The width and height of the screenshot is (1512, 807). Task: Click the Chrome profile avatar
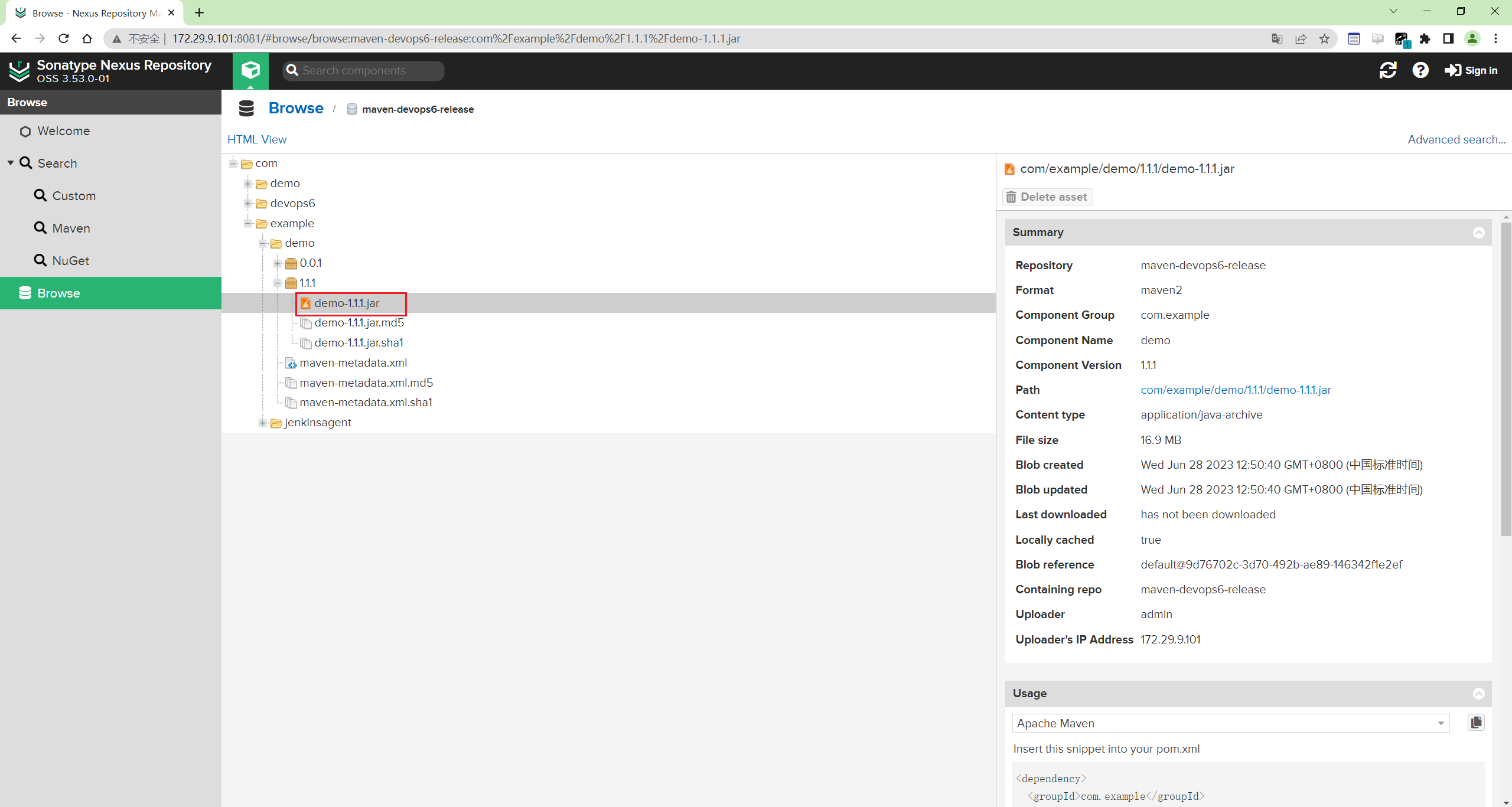click(x=1472, y=39)
